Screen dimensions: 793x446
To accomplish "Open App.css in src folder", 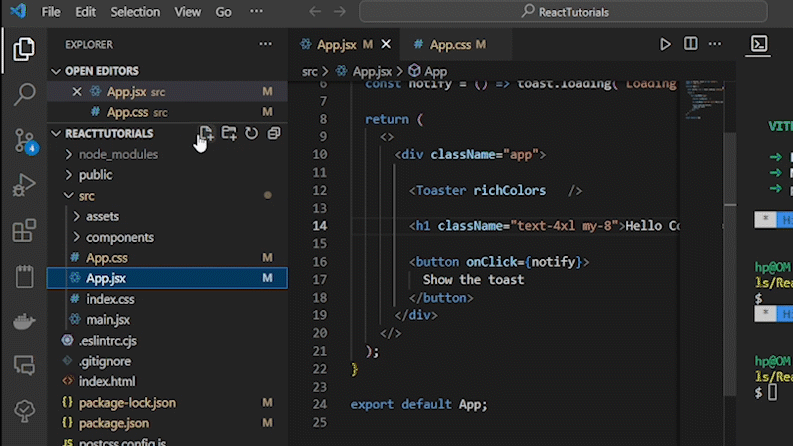I will click(167, 258).
